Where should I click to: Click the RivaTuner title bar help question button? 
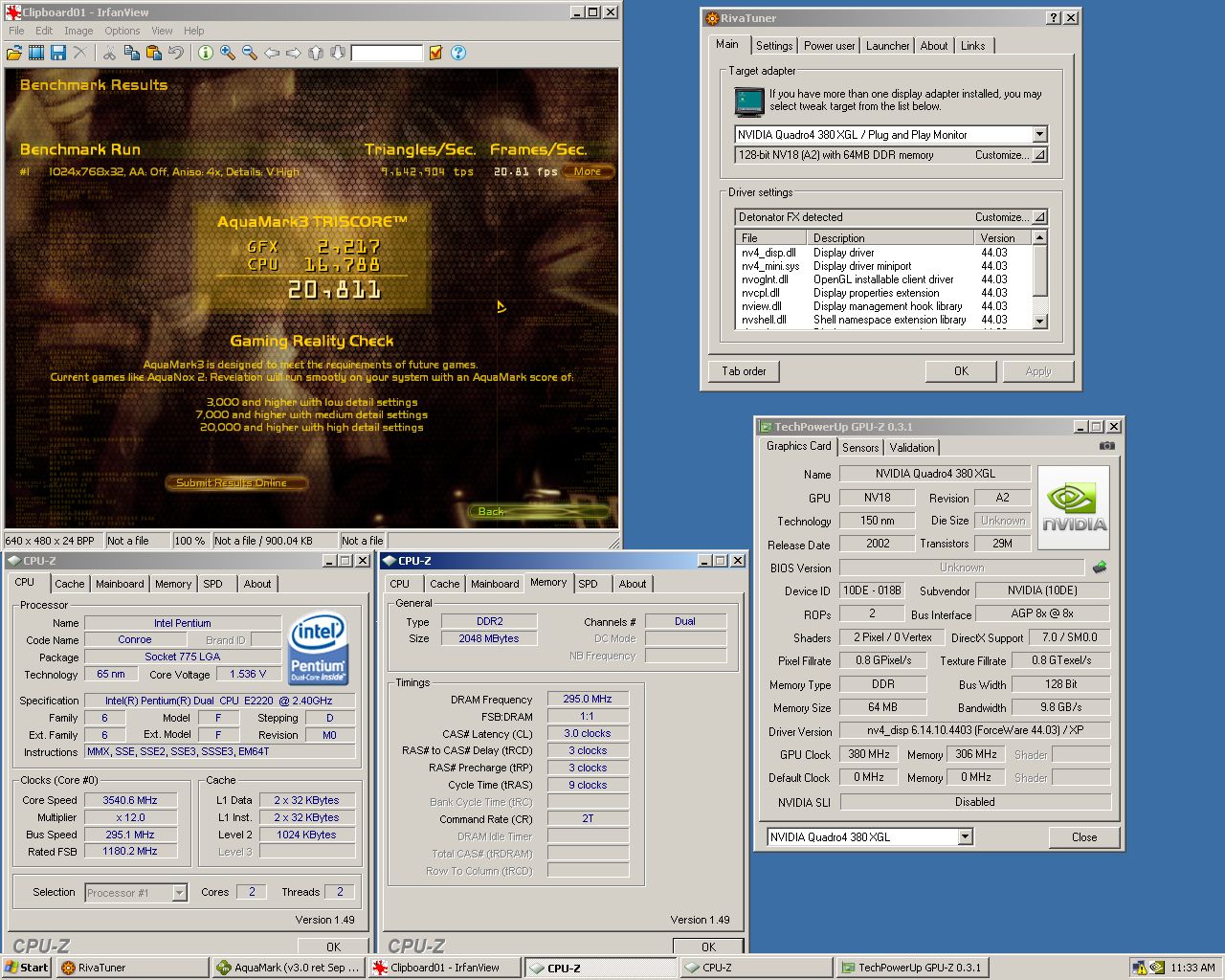point(1054,18)
